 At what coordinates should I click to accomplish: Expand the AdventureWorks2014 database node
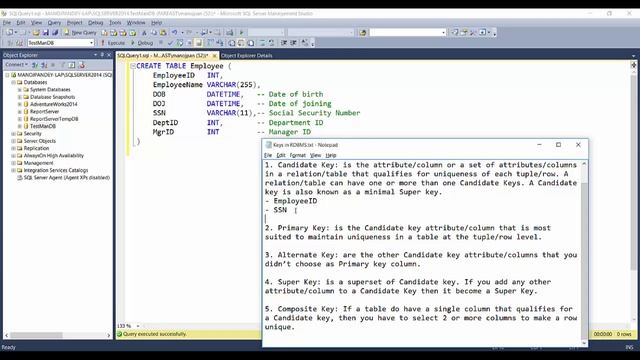click(x=20, y=104)
